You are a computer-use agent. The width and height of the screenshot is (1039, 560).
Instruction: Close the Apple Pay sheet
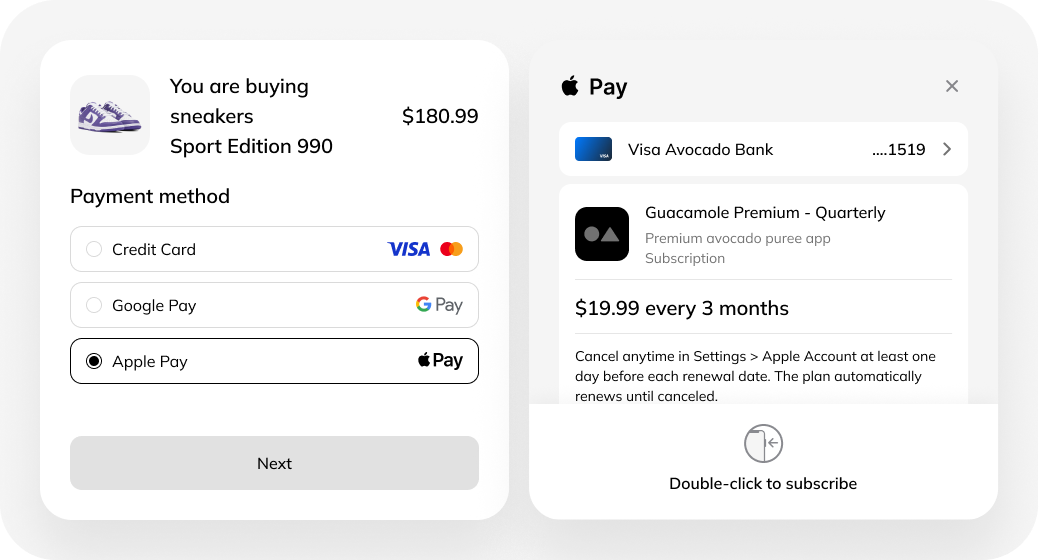point(952,86)
